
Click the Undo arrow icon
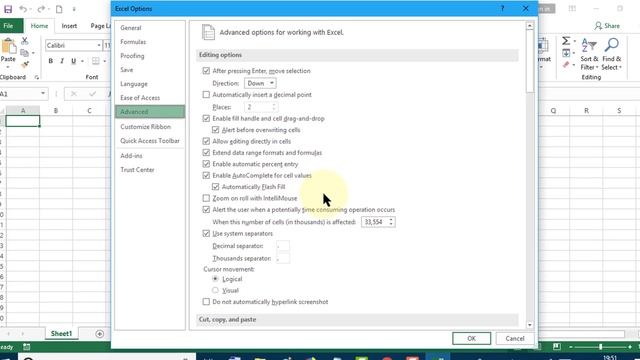pos(23,9)
